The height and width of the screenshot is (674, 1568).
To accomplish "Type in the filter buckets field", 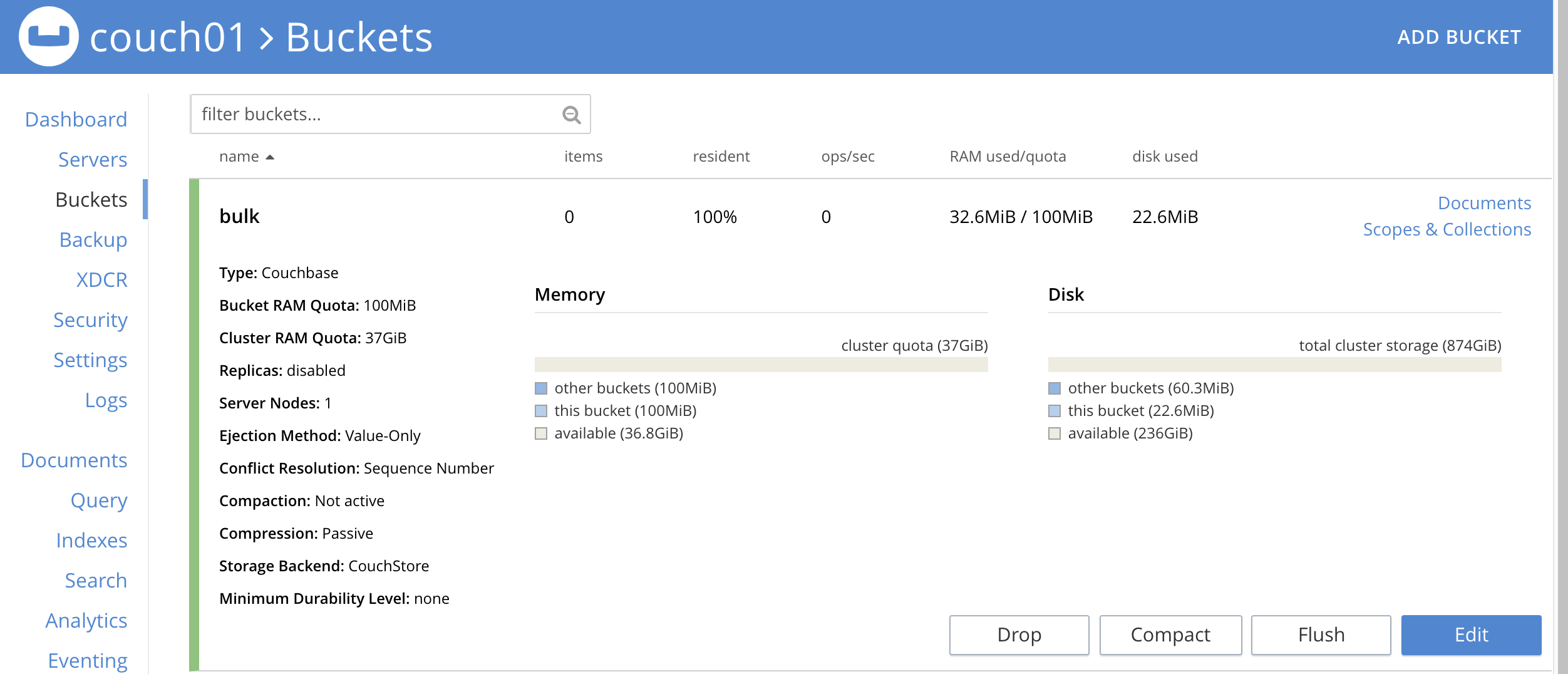I will [376, 115].
